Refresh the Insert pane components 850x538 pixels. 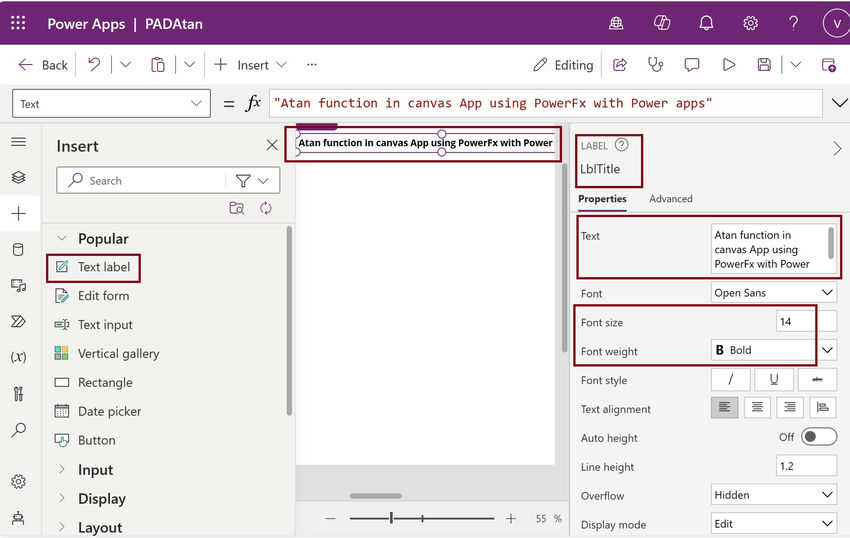click(266, 208)
